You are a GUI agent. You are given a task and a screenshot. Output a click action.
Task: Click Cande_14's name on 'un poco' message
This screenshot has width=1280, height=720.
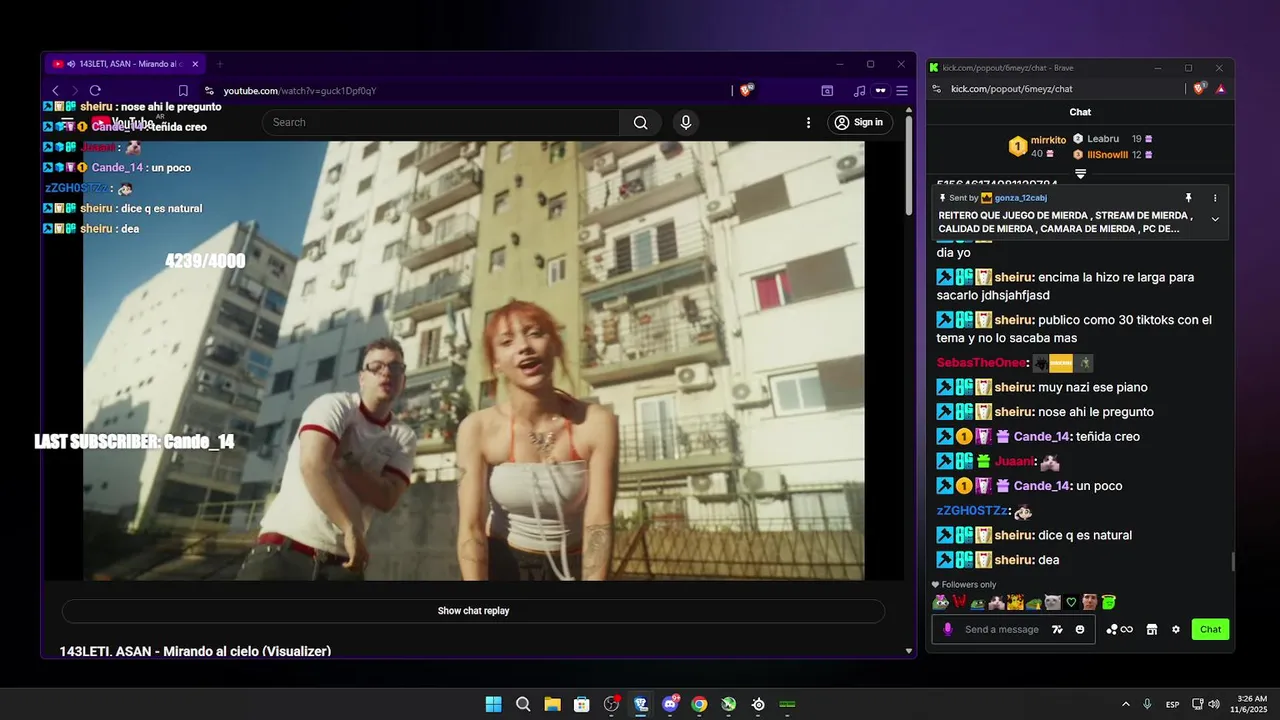[x=1042, y=486]
